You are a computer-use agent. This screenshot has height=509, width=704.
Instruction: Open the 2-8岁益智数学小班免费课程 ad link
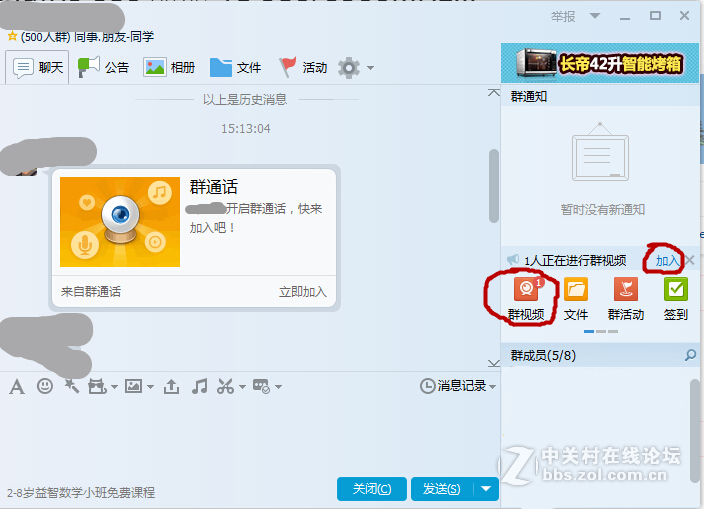(x=81, y=493)
